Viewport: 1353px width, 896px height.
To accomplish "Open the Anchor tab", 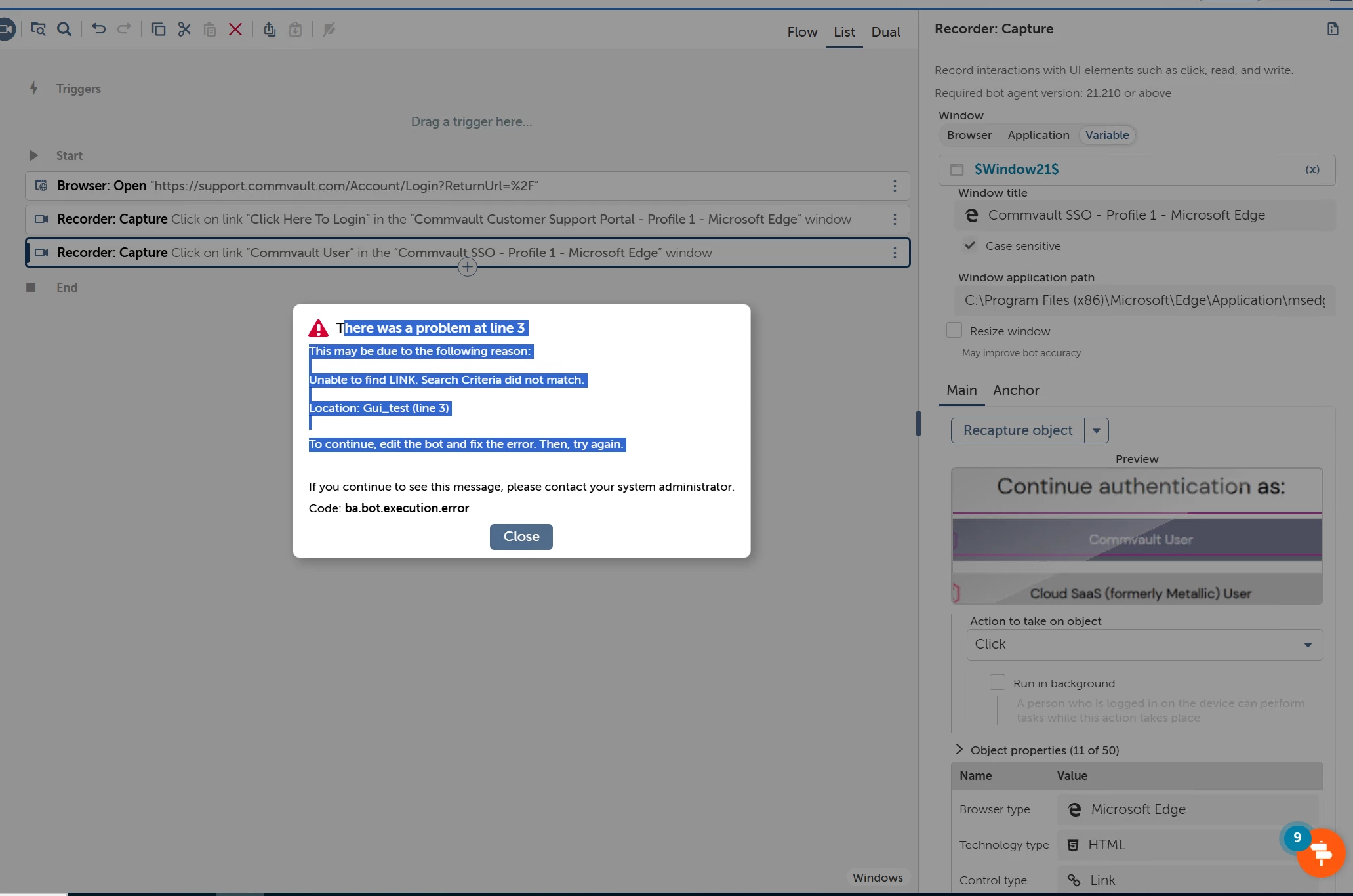I will (1016, 390).
